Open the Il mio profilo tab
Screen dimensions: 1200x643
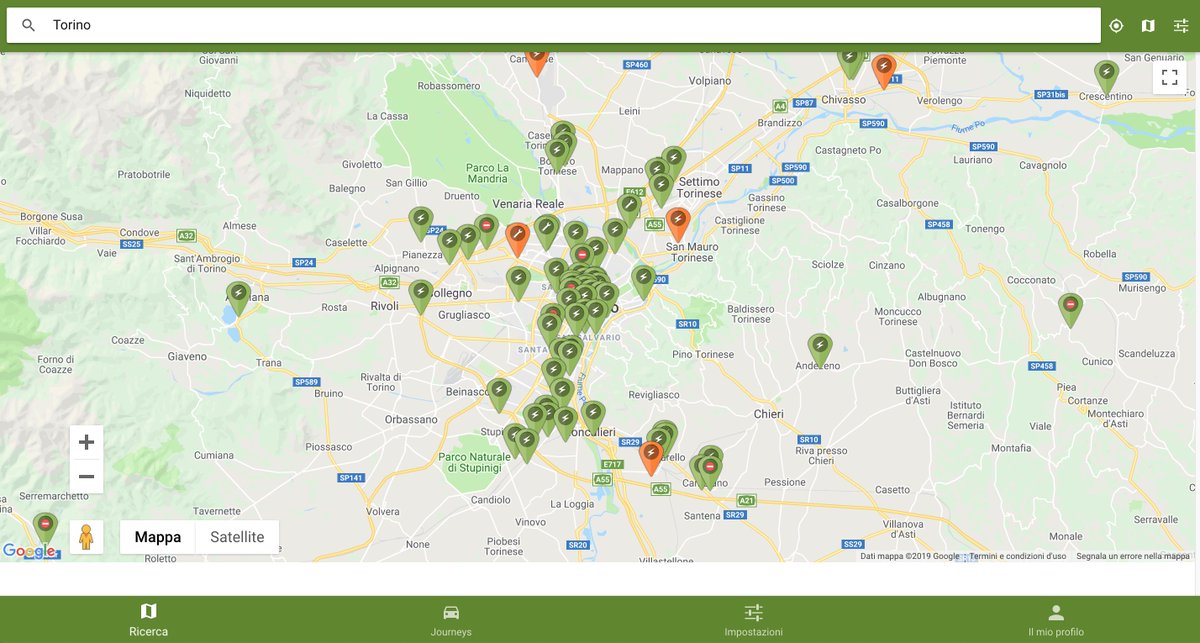click(1056, 620)
